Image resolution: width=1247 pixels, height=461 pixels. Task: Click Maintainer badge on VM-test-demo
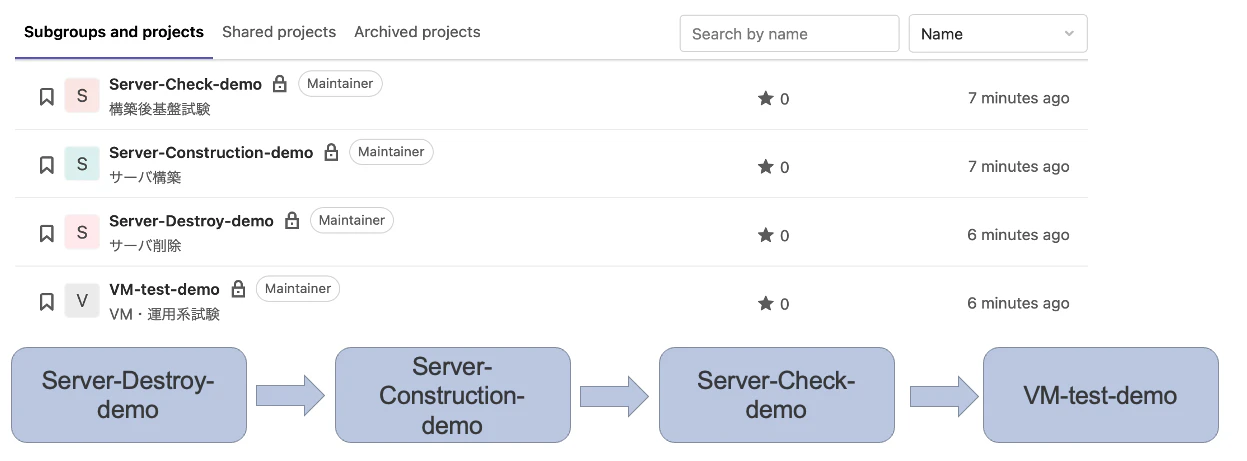coord(298,289)
